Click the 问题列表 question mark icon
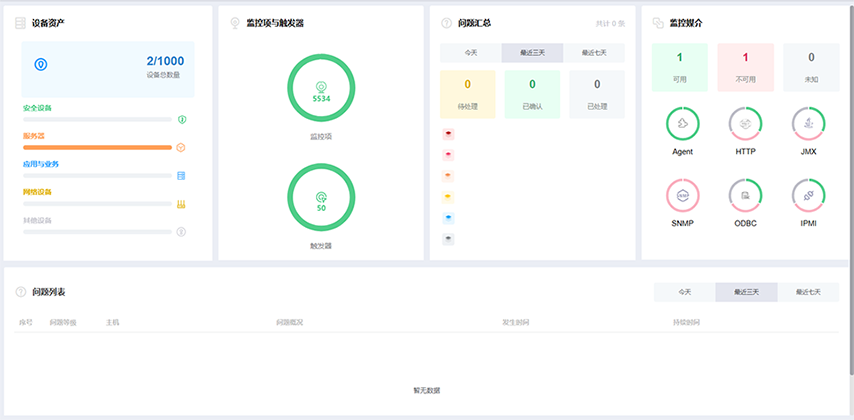854x420 pixels. [21, 292]
